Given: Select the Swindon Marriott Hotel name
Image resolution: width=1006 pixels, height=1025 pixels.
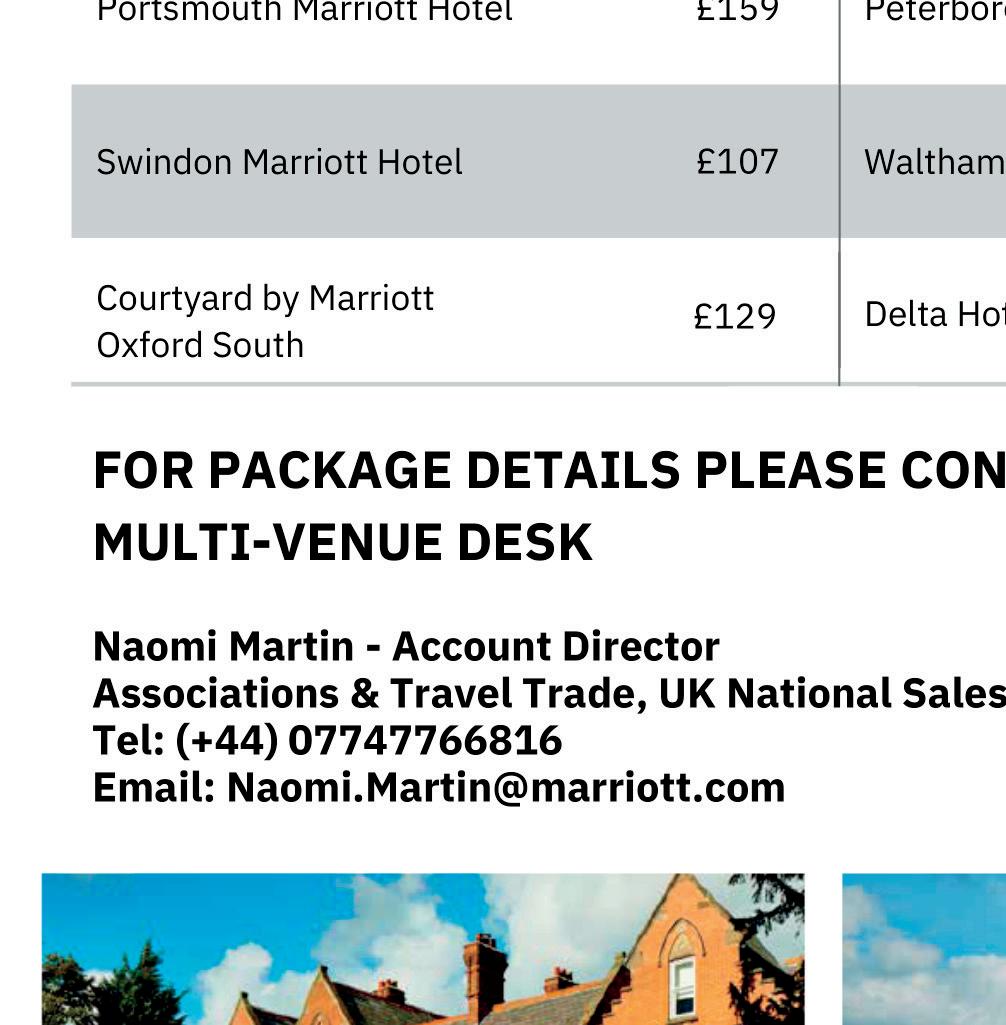Looking at the screenshot, I should pyautogui.click(x=279, y=162).
